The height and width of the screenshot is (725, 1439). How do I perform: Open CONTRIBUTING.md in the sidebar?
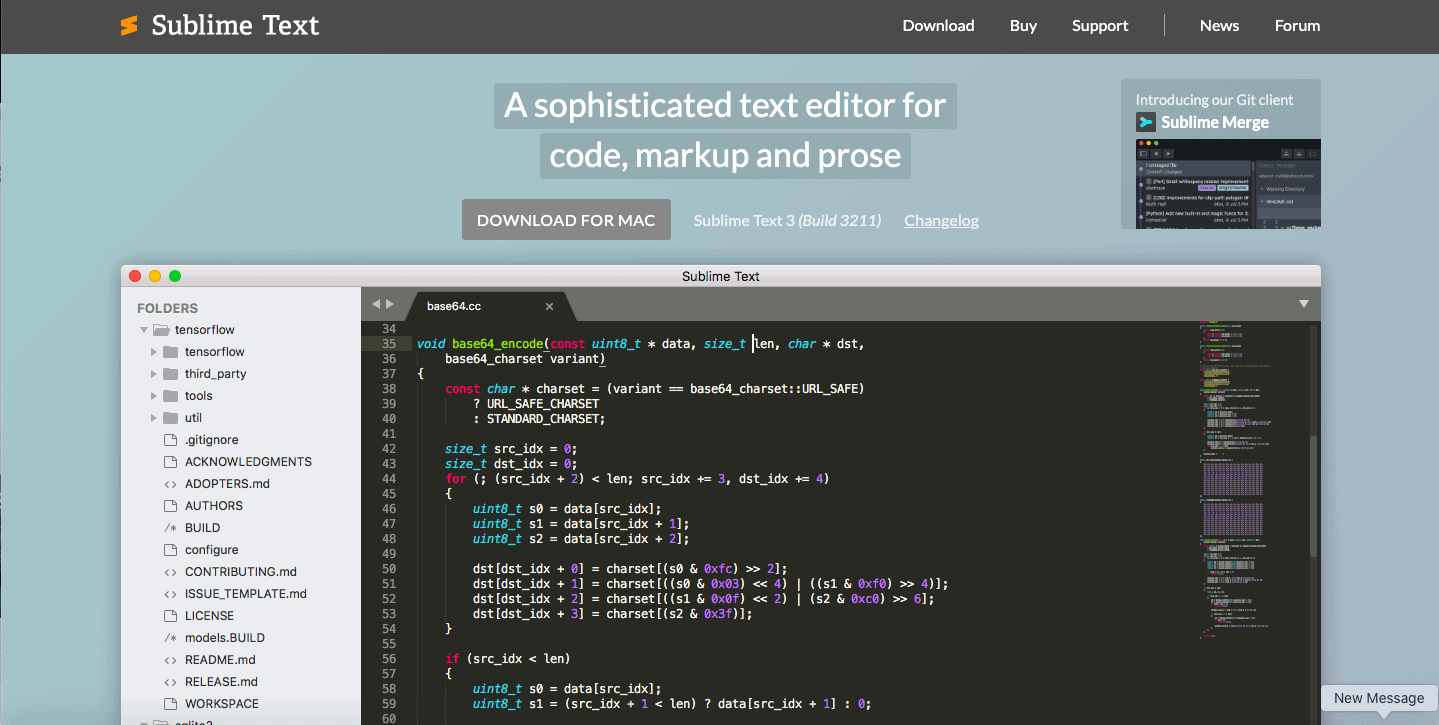click(241, 572)
